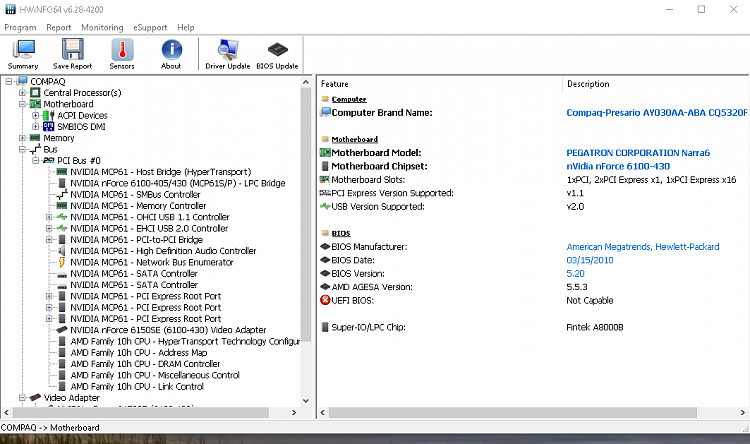Open the eSupport menu

click(x=150, y=27)
